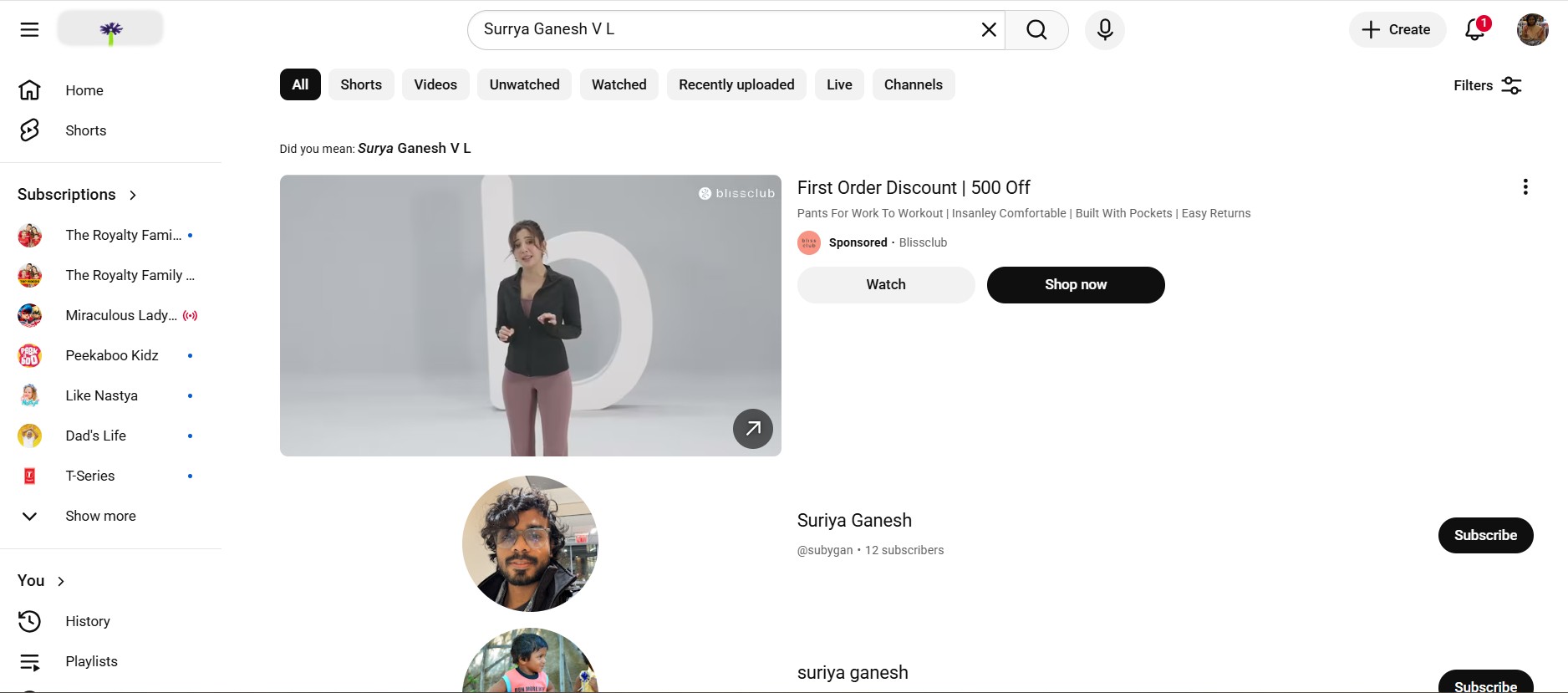
Task: Expand the You section chevron
Action: [x=61, y=581]
